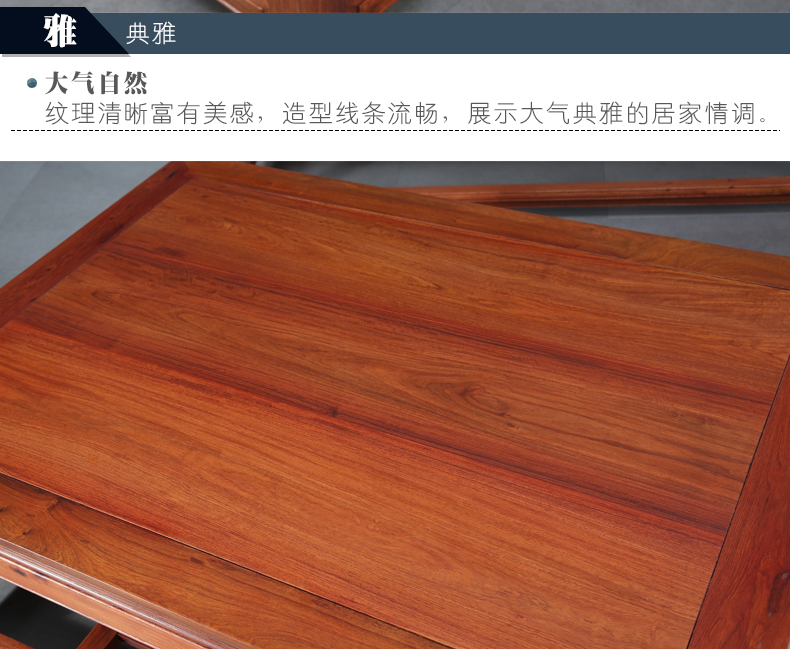
Task: Click the white "雅" character badge
Action: coord(59,33)
